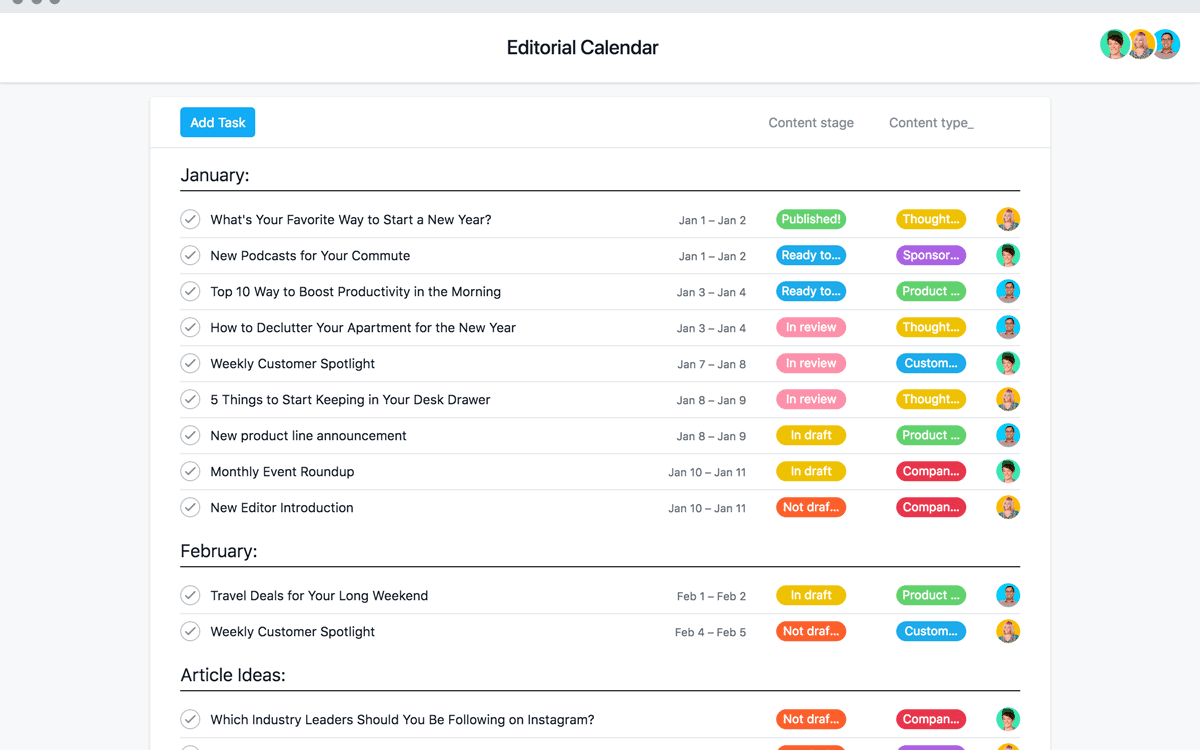The height and width of the screenshot is (750, 1200).
Task: Click the green Product type tag on the Top 10 row
Action: [x=931, y=291]
